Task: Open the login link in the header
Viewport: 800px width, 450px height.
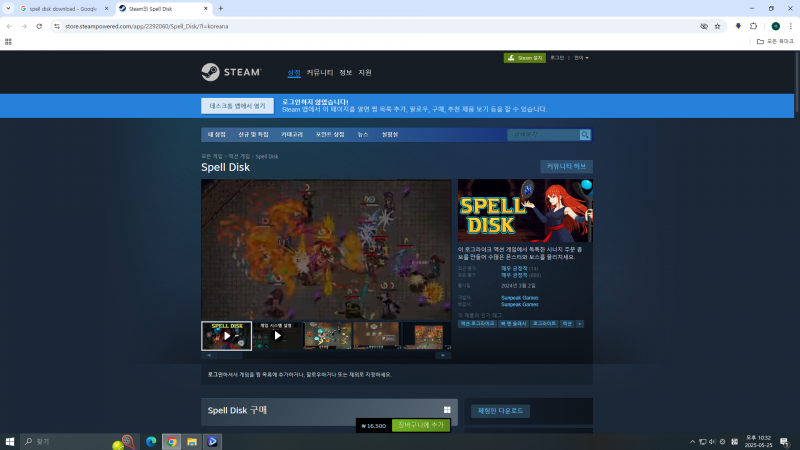Action: (557, 58)
